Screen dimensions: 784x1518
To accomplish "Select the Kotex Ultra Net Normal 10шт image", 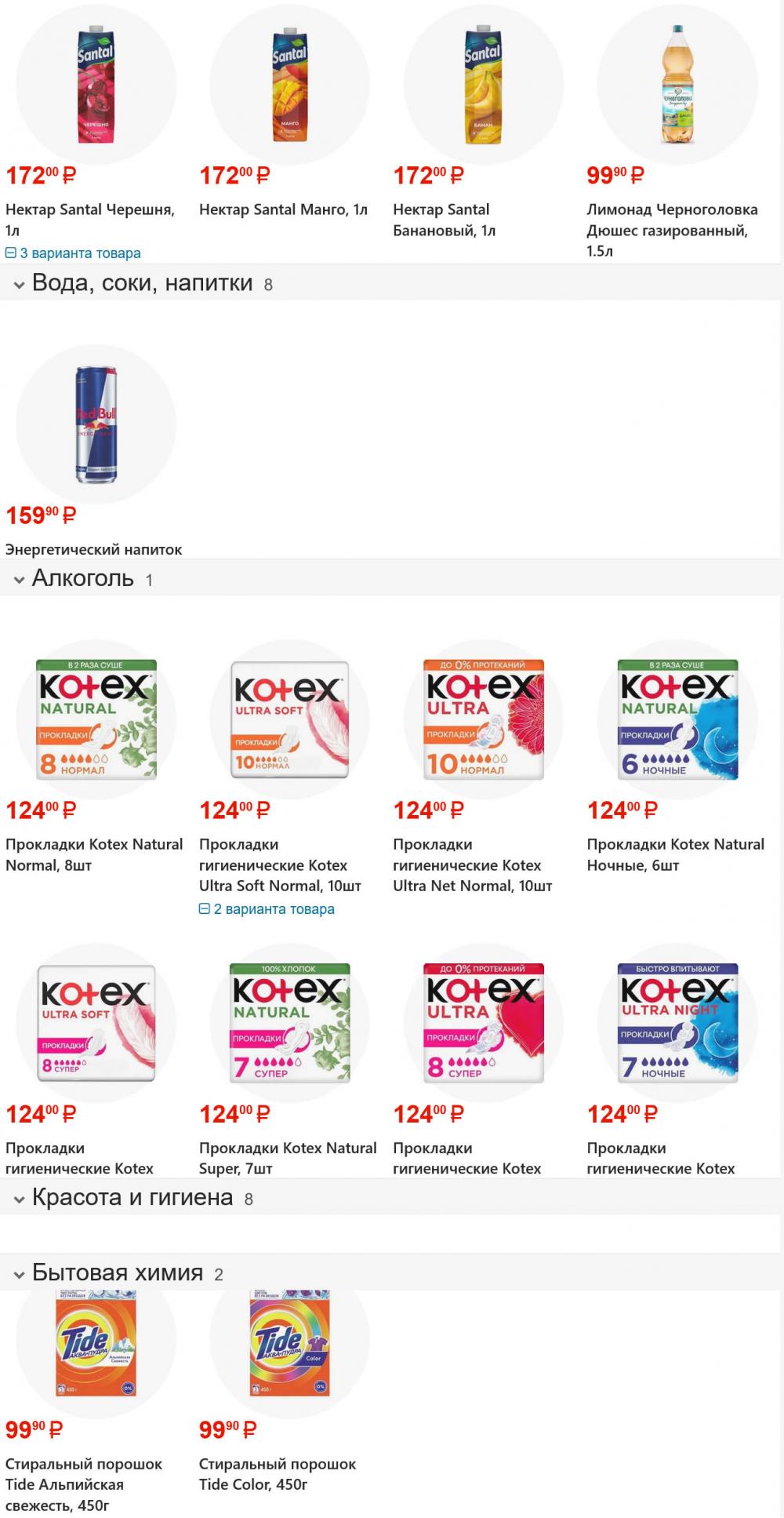I will pos(483,719).
